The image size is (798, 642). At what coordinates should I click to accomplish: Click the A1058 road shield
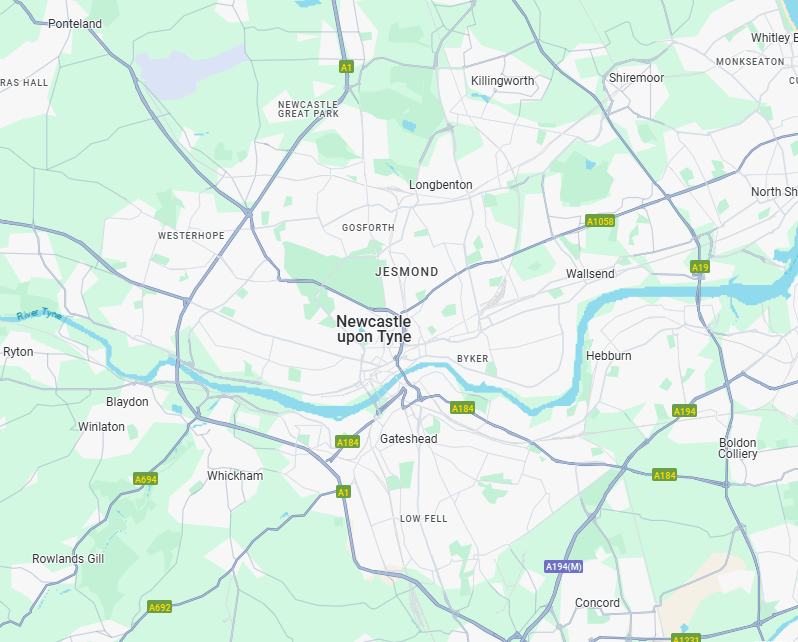coord(600,221)
